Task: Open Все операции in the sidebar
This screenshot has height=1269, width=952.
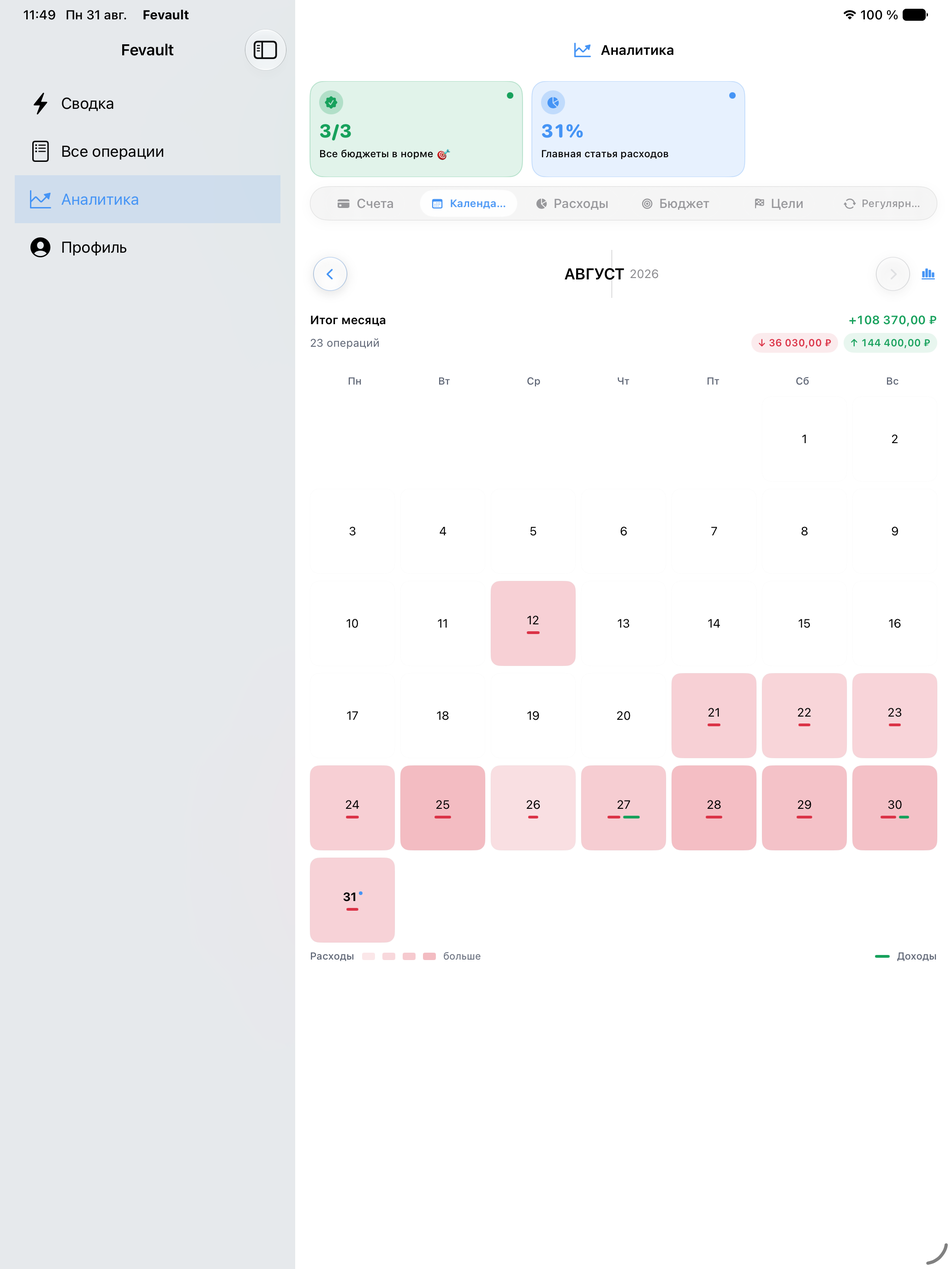Action: pyautogui.click(x=147, y=152)
